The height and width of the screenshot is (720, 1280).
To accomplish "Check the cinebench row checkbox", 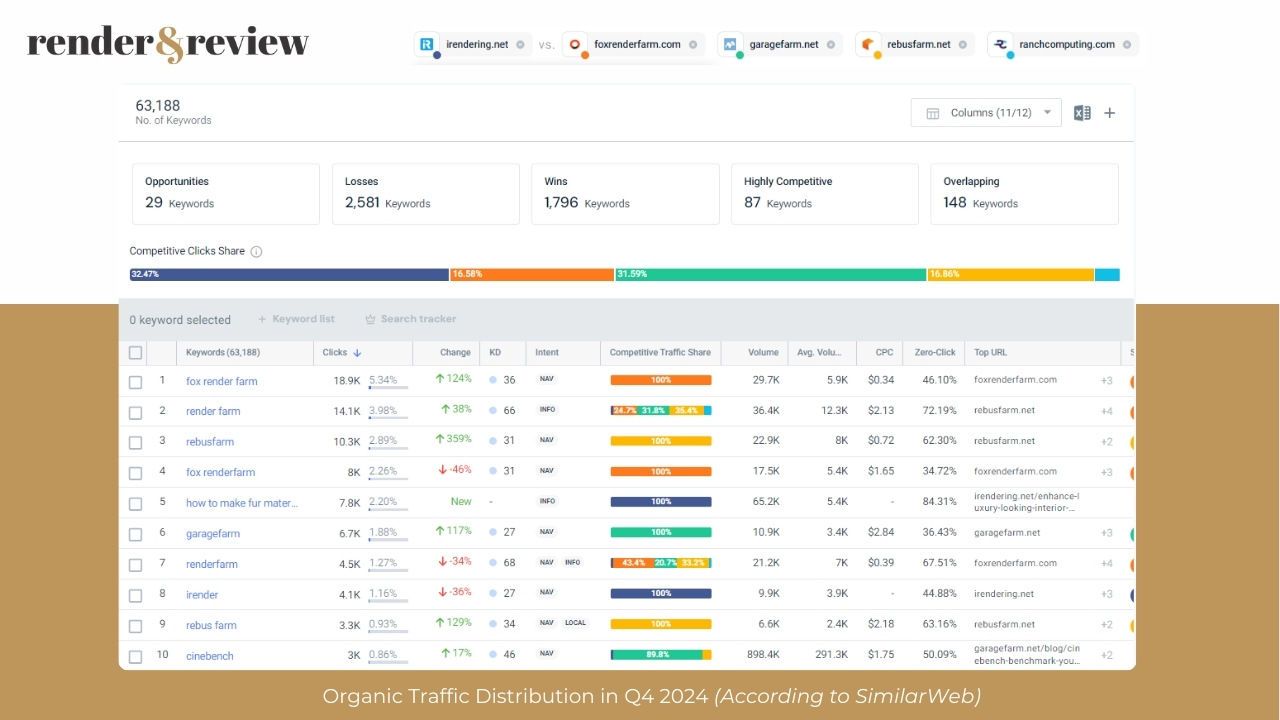I will [x=135, y=656].
